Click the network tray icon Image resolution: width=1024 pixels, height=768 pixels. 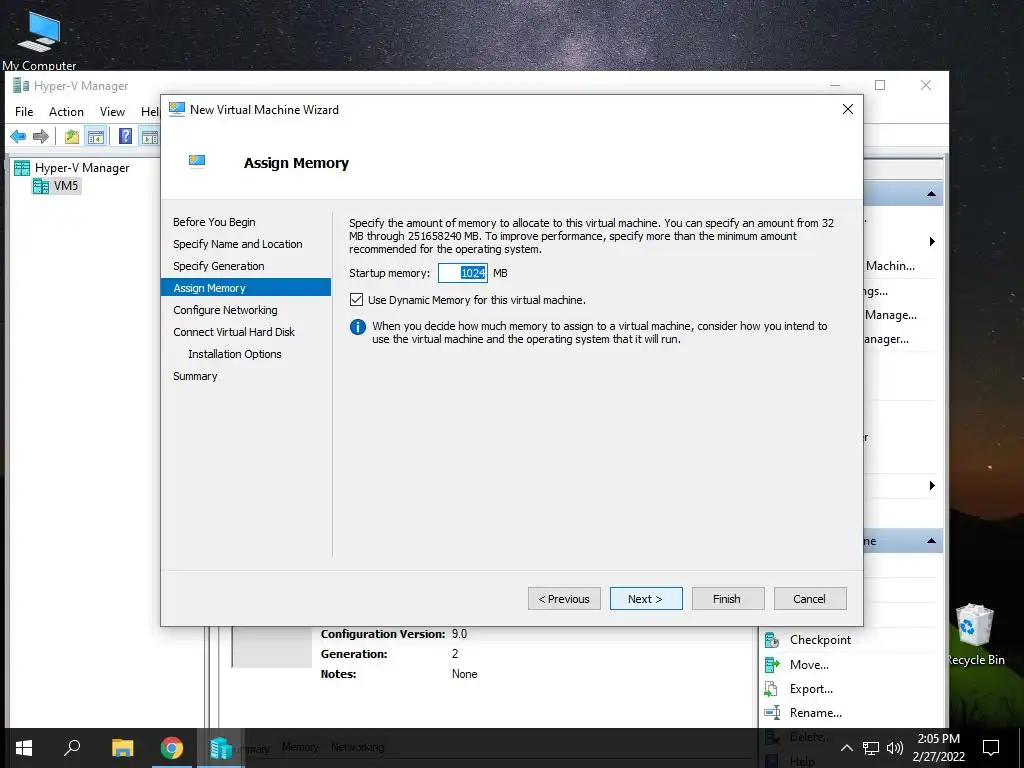point(871,748)
